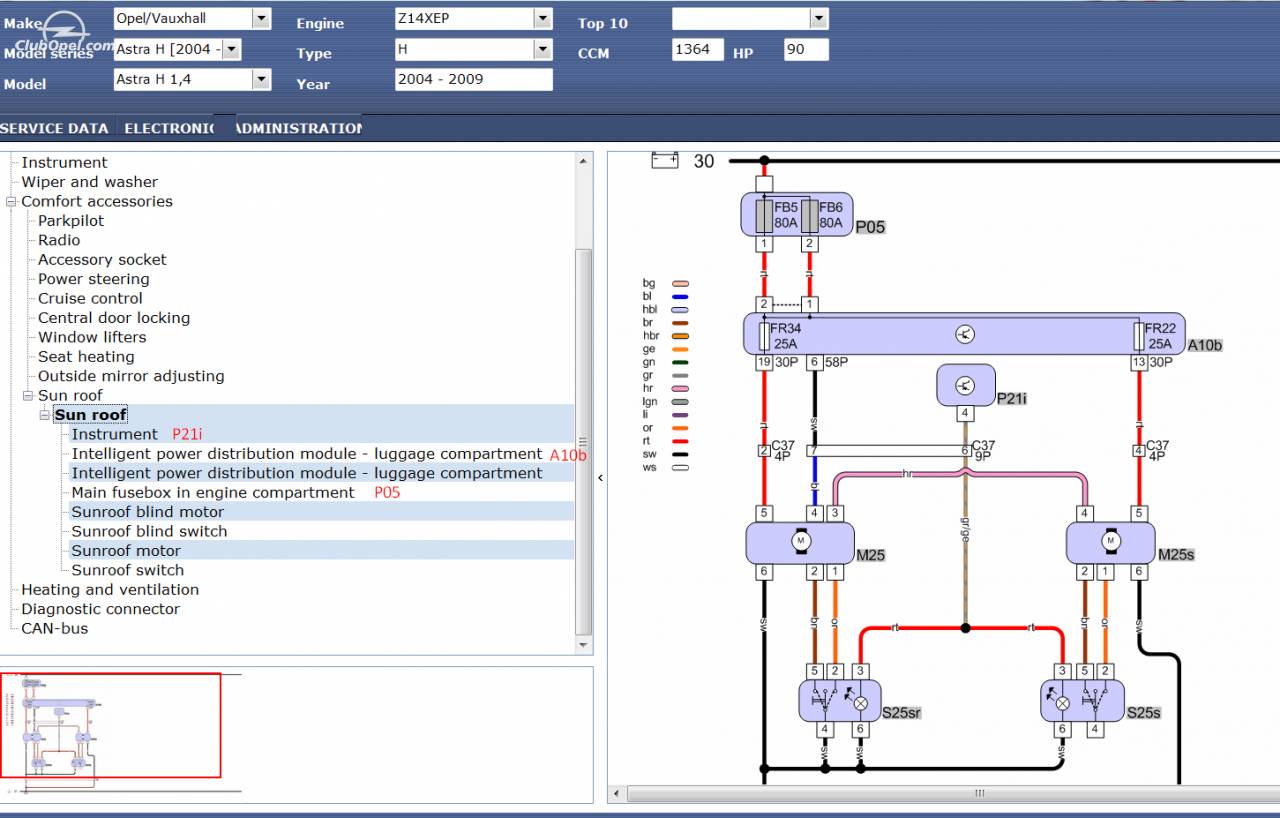Select Central door locking tree item
1280x818 pixels.
pos(114,318)
